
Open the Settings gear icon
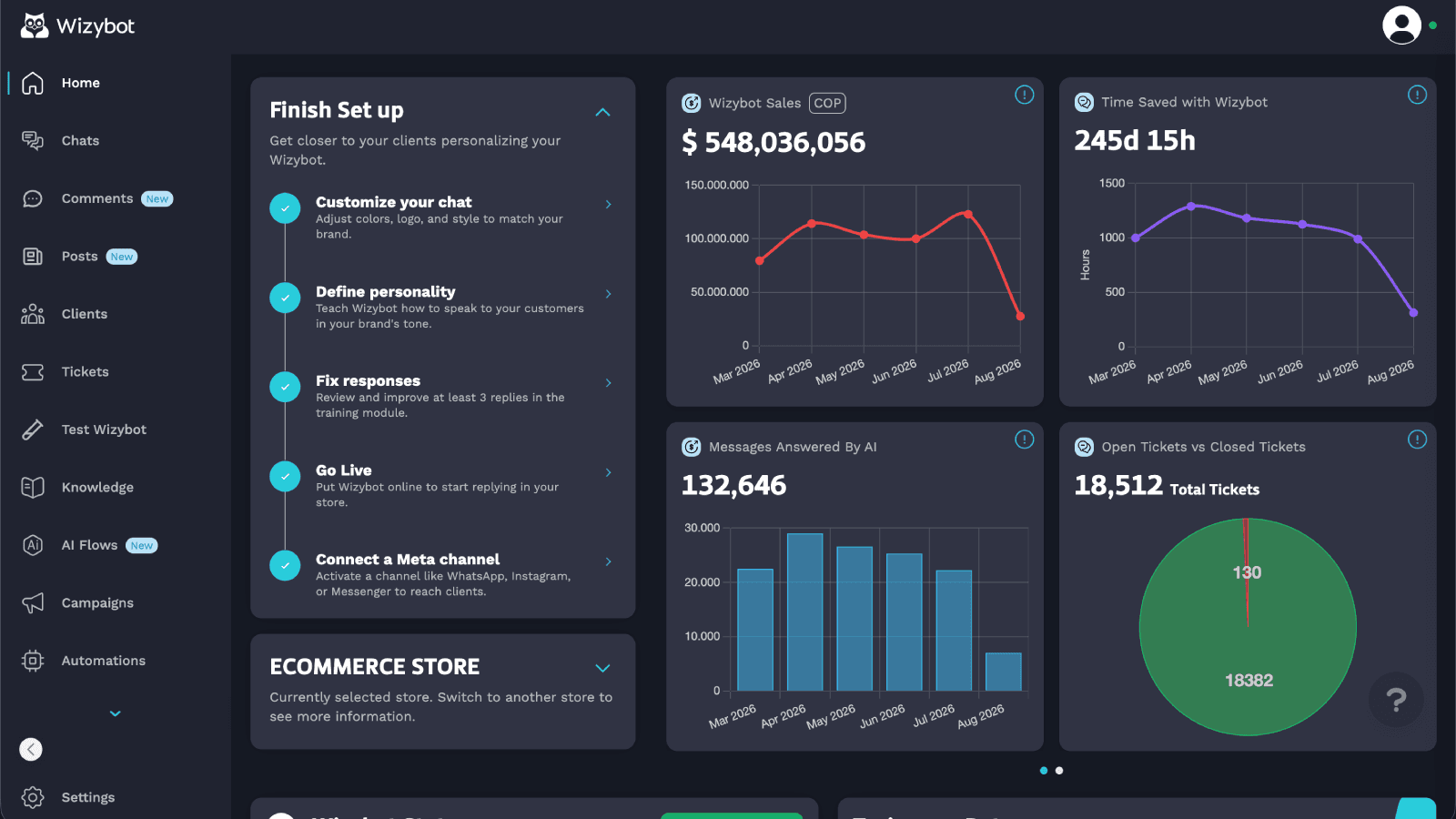(33, 797)
